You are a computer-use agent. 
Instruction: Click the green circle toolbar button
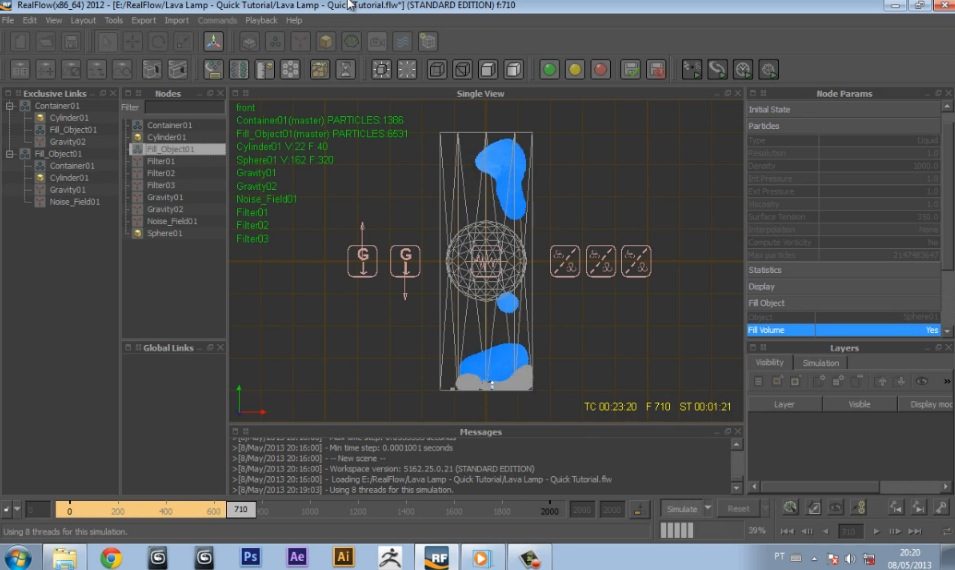549,69
